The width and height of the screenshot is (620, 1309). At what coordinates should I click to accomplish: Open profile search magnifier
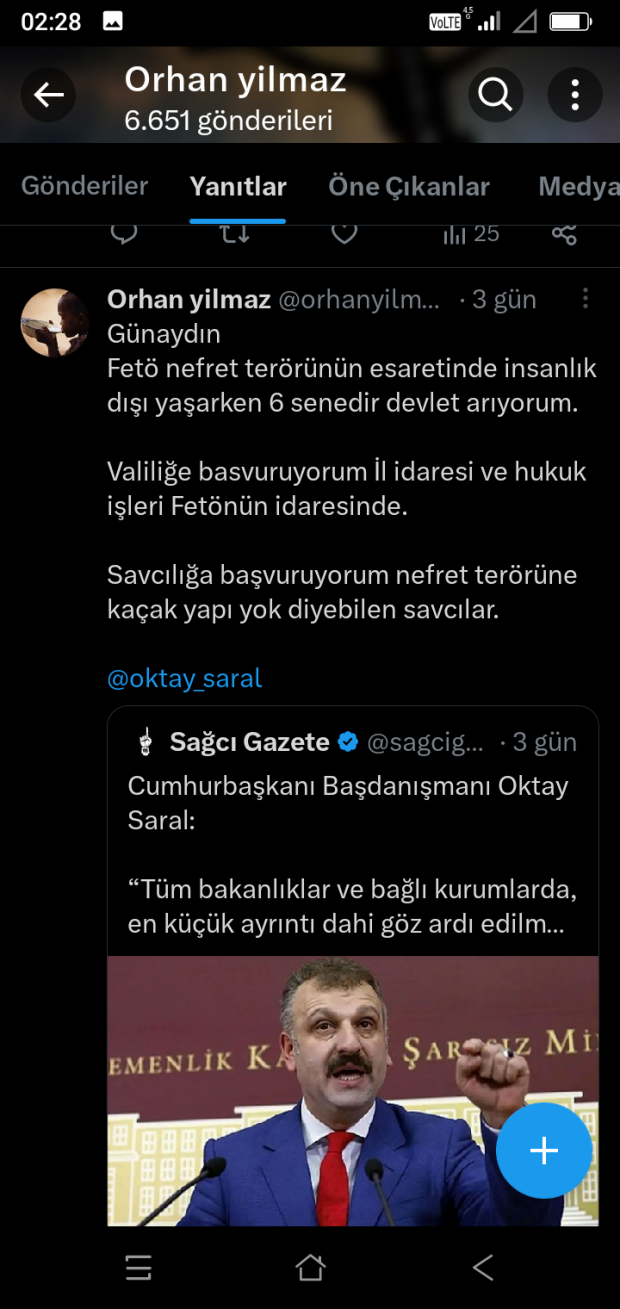click(x=495, y=95)
